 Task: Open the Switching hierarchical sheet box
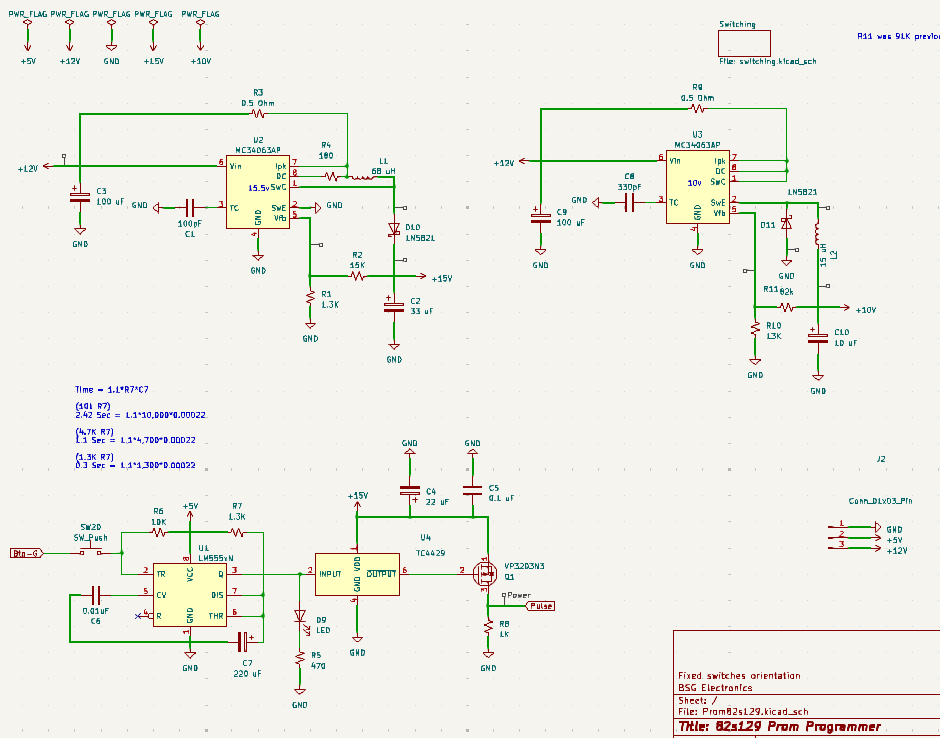click(744, 43)
